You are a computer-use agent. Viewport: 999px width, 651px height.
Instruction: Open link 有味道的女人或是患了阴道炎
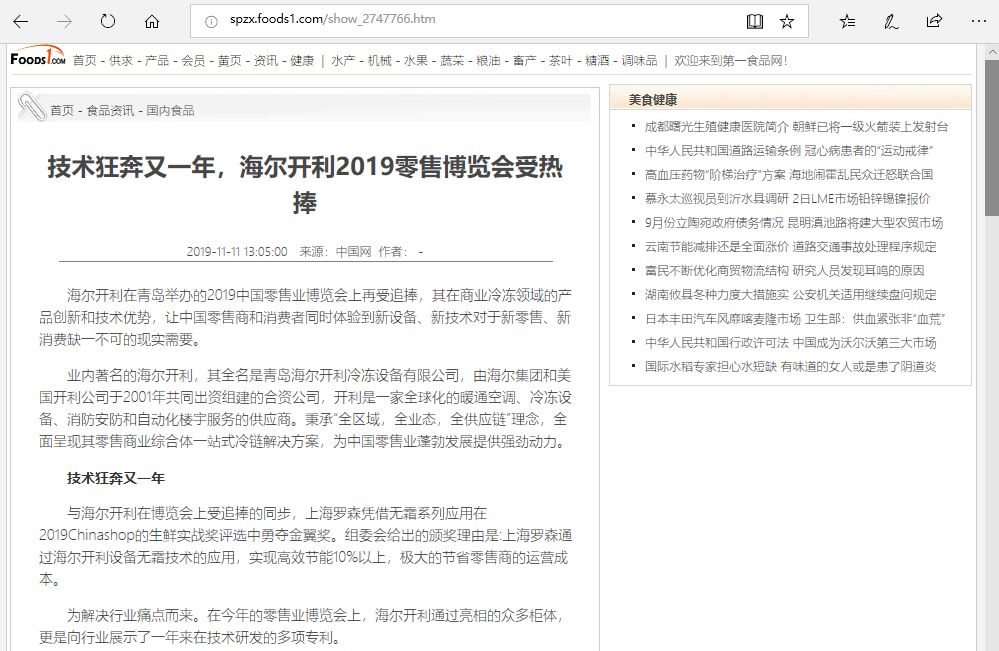[x=858, y=367]
